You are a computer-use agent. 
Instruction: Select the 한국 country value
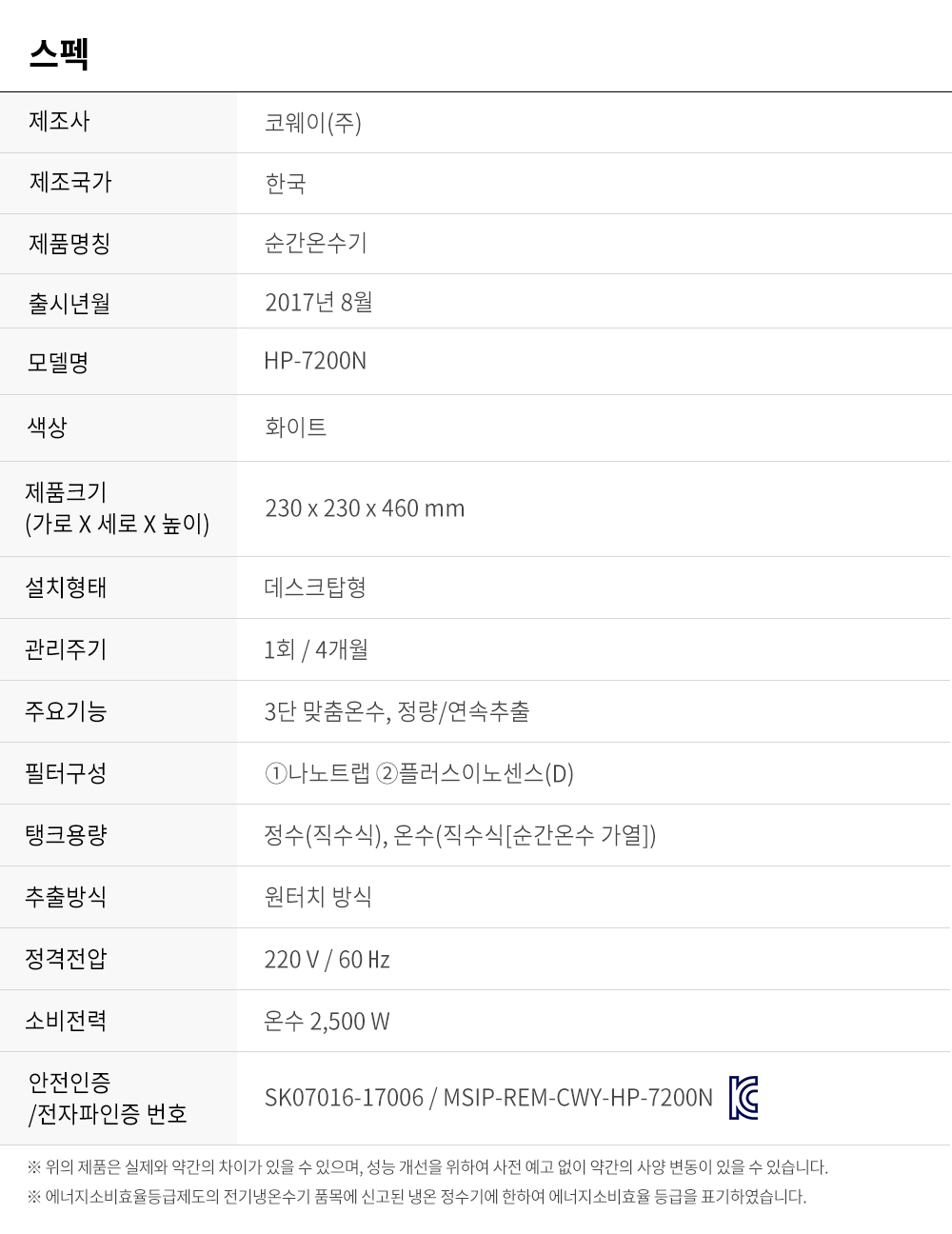pos(285,183)
